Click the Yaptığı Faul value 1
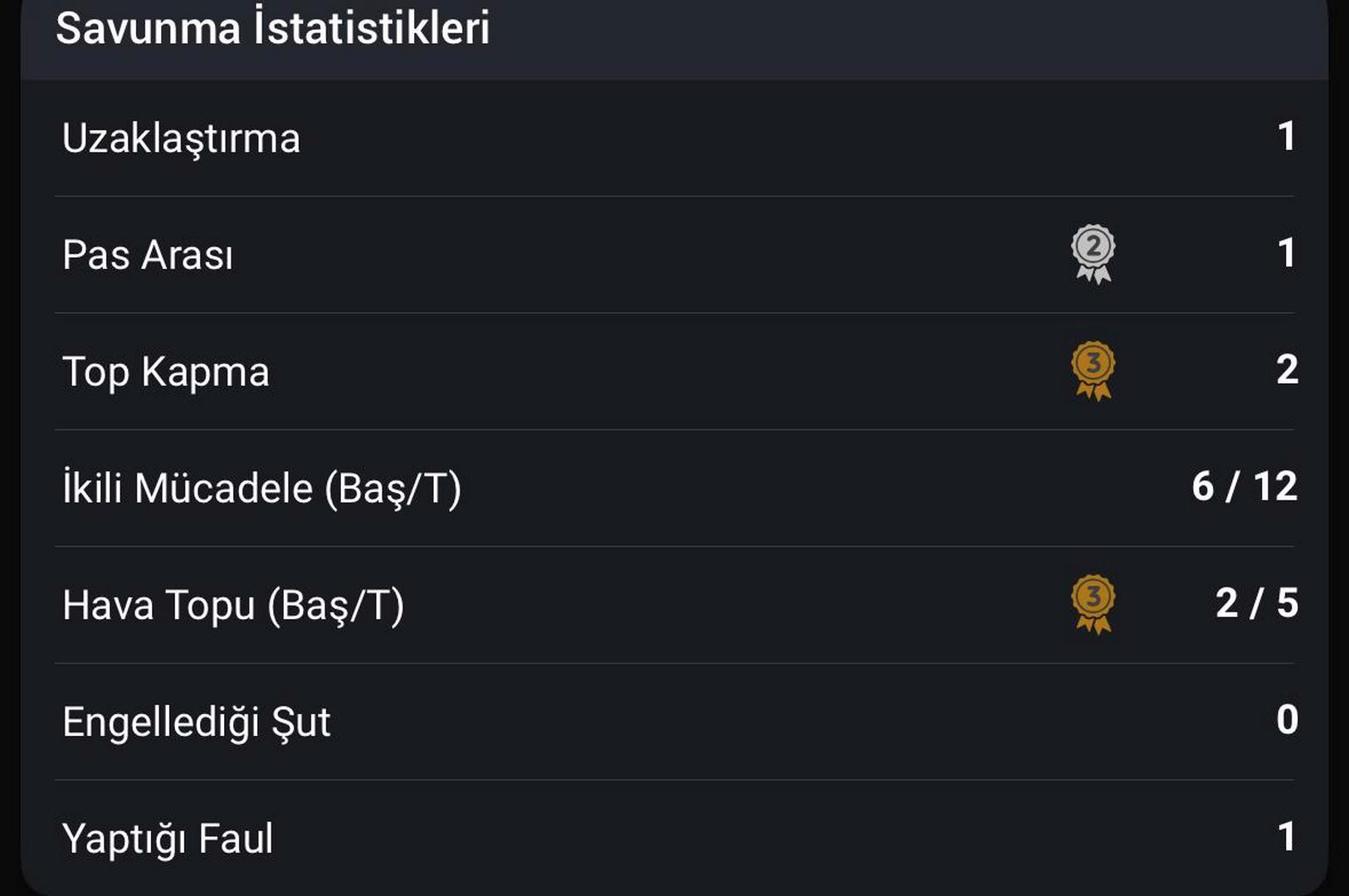1349x896 pixels. tap(1287, 837)
